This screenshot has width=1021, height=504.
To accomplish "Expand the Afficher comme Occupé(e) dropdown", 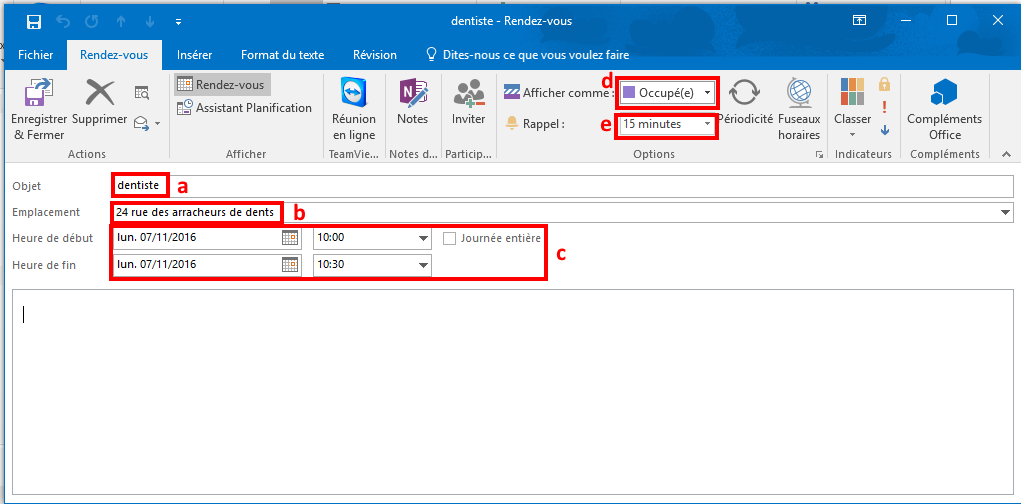I will (x=707, y=93).
